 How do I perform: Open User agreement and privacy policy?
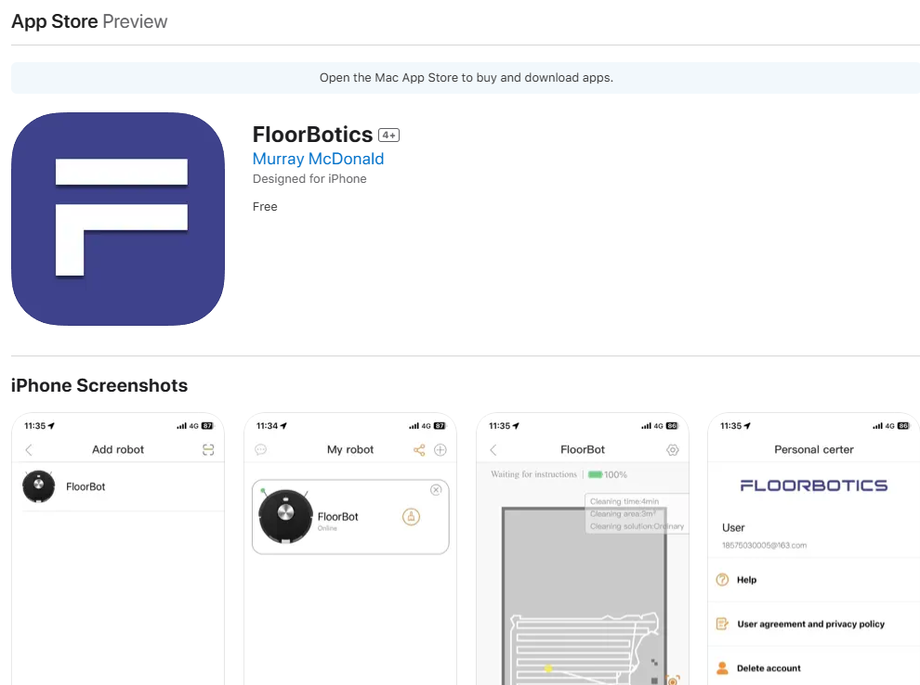pos(814,624)
